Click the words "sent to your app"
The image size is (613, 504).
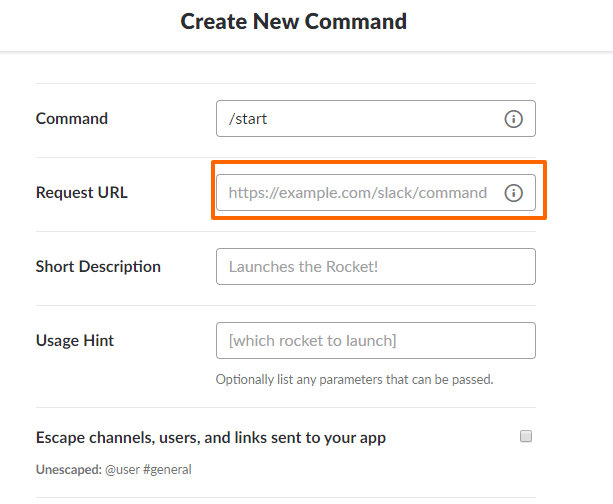coord(334,437)
